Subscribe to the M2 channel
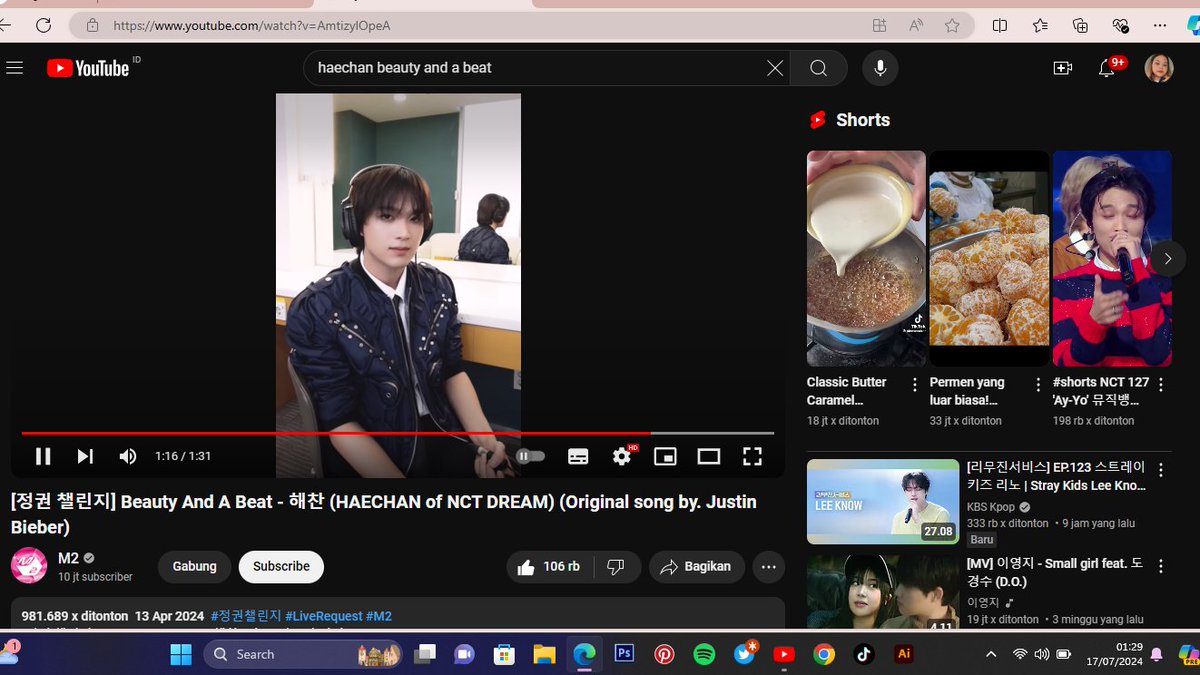Viewport: 1200px width, 675px height. [281, 566]
